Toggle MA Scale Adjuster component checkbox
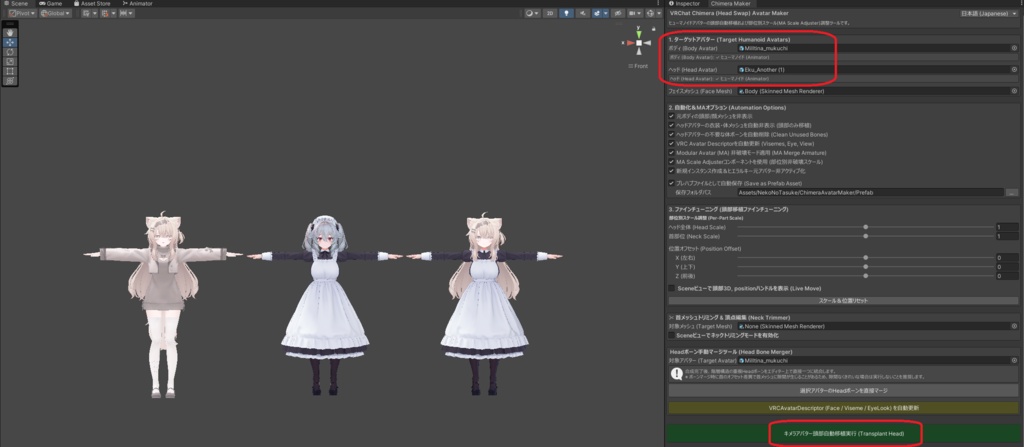The height and width of the screenshot is (447, 1024). (x=671, y=161)
